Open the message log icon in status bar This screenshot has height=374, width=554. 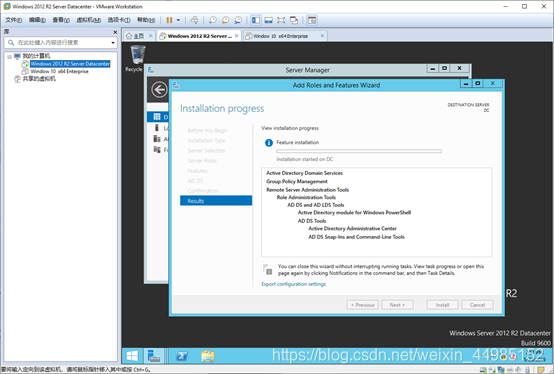point(541,370)
